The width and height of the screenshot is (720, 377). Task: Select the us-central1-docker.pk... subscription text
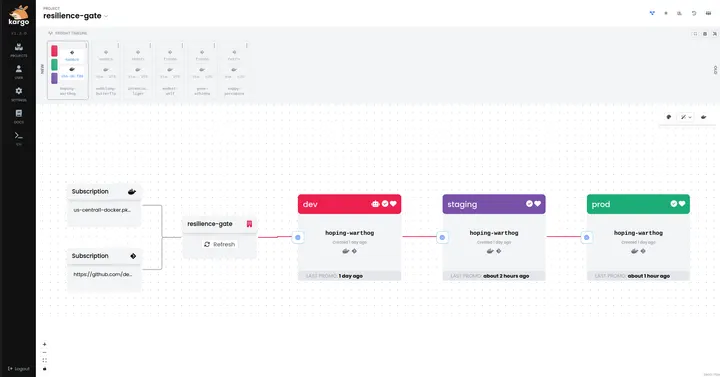pyautogui.click(x=102, y=210)
